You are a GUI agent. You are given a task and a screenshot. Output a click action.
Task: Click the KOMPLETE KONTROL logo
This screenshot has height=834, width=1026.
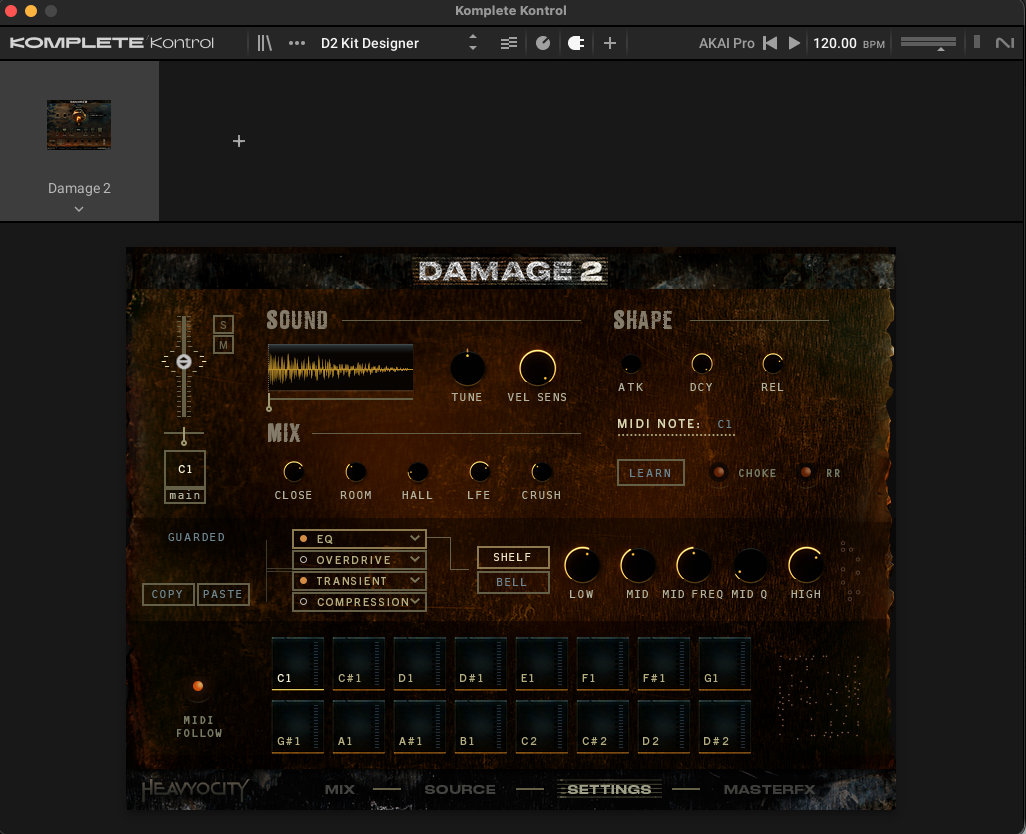(110, 43)
